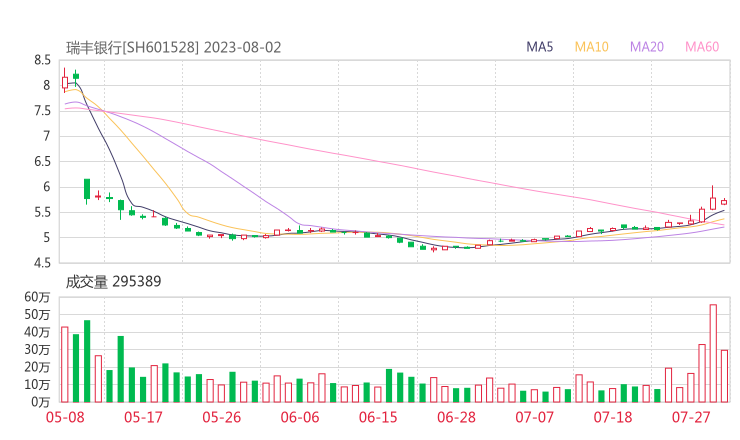This screenshot has height=440, width=740.
Task: Click the 06-06 date axis label
Action: [300, 417]
